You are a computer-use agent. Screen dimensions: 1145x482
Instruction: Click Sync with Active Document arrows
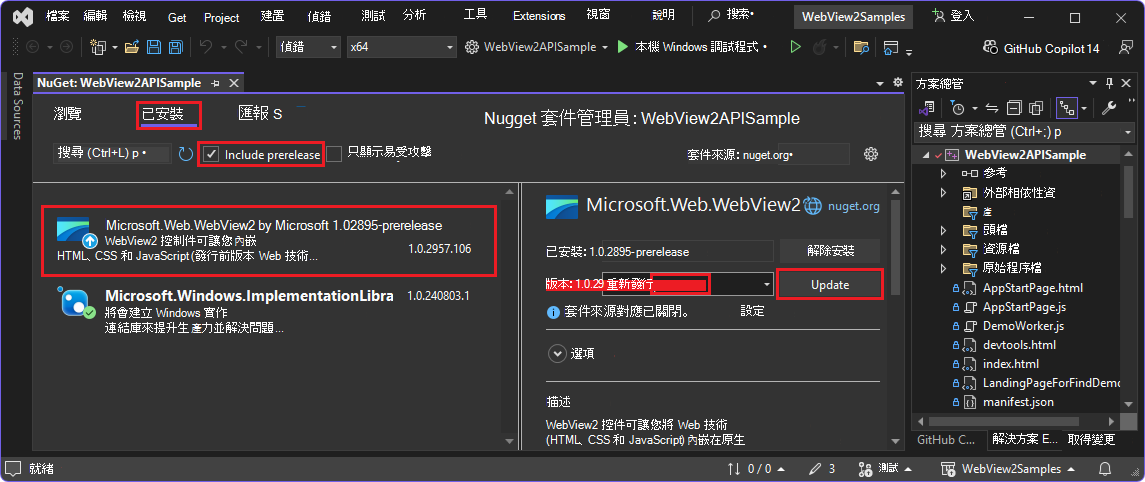tap(992, 108)
